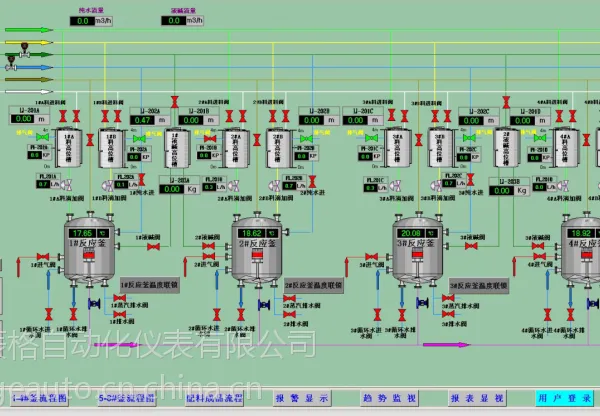Click the 2#循环水排水阀 valve
This screenshot has height=416, width=600.
click(241, 315)
